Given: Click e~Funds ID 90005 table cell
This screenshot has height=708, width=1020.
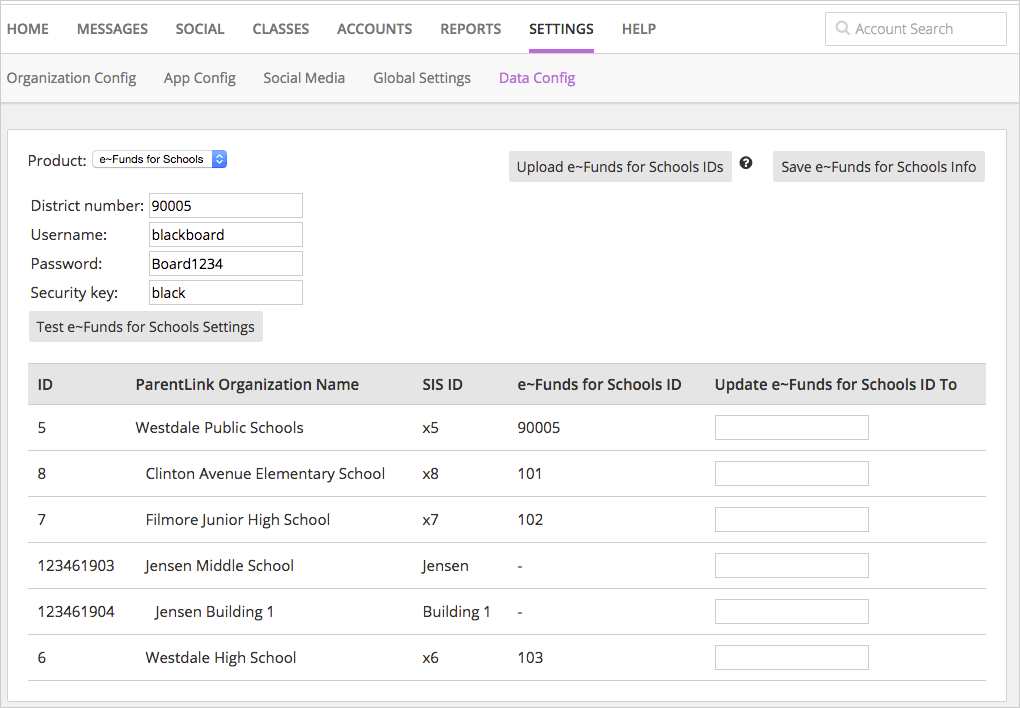Looking at the screenshot, I should [539, 428].
